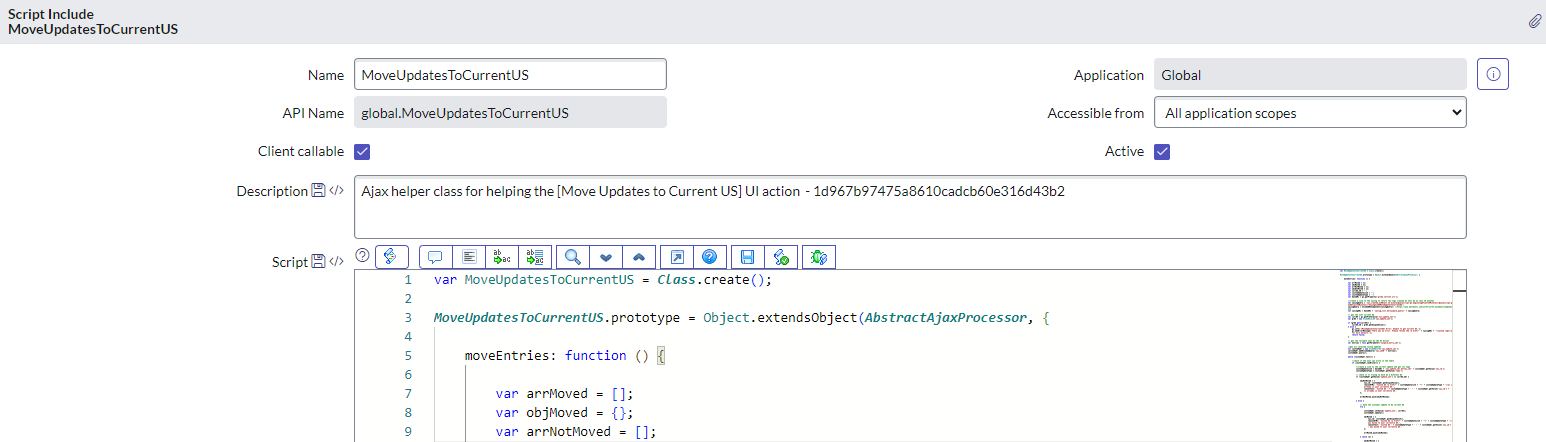Uncheck the Active checkbox
This screenshot has width=1546, height=442.
[1162, 152]
